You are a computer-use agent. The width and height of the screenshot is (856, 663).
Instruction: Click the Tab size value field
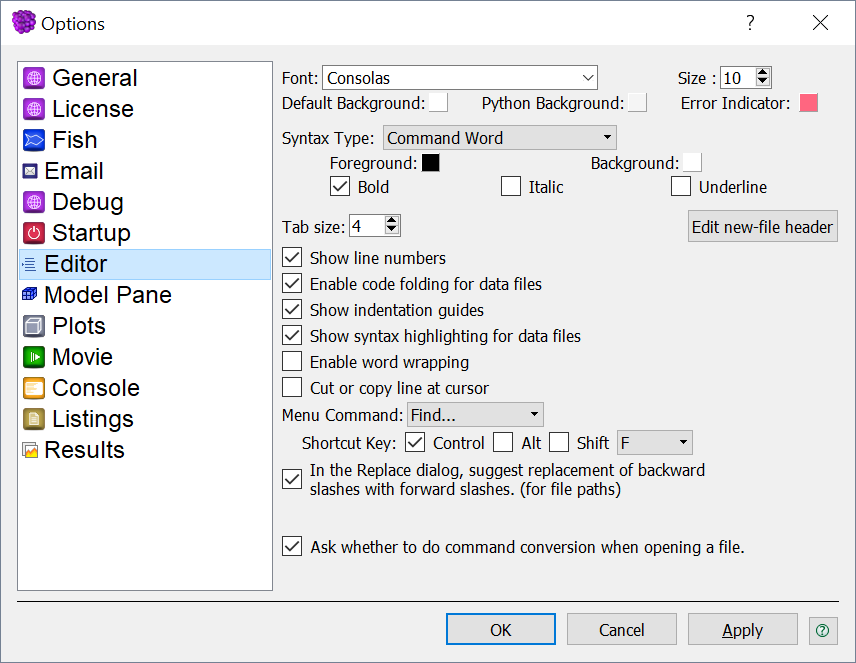[367, 226]
